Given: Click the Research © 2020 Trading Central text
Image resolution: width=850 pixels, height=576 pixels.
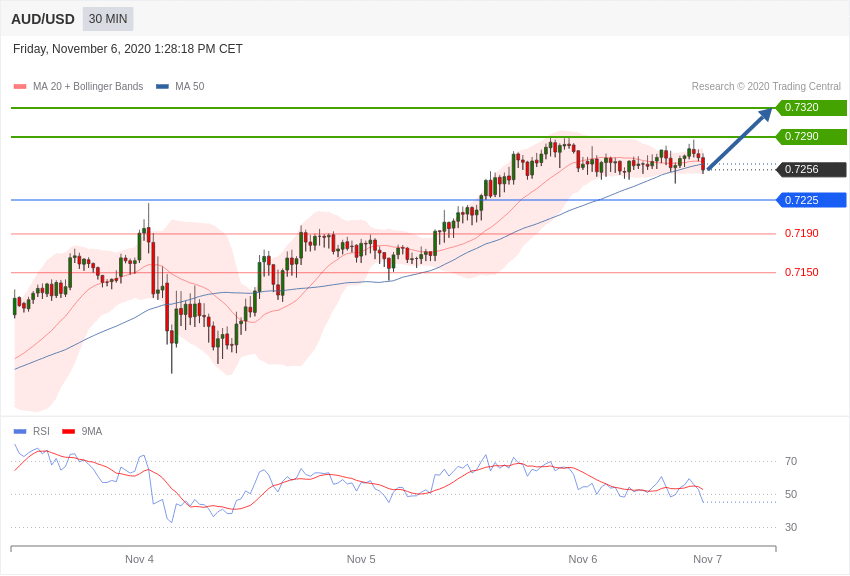Looking at the screenshot, I should [766, 86].
